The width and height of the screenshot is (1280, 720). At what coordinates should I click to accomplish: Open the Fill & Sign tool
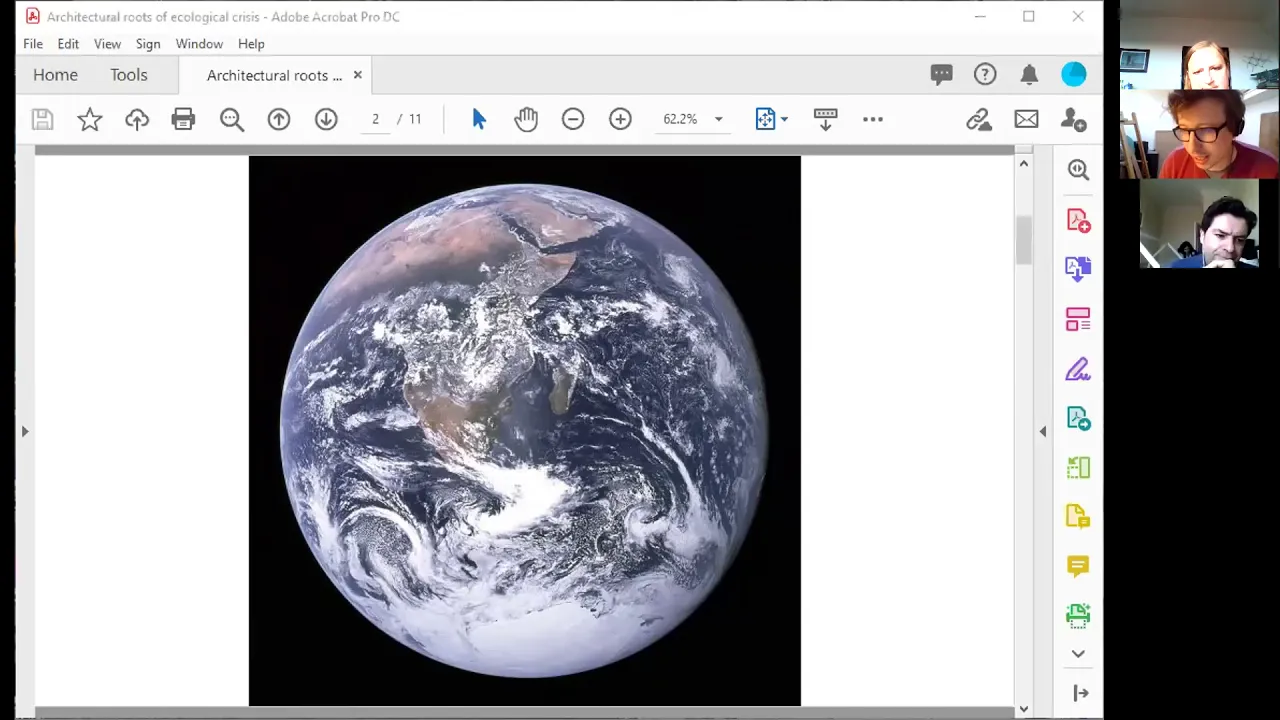1078,369
